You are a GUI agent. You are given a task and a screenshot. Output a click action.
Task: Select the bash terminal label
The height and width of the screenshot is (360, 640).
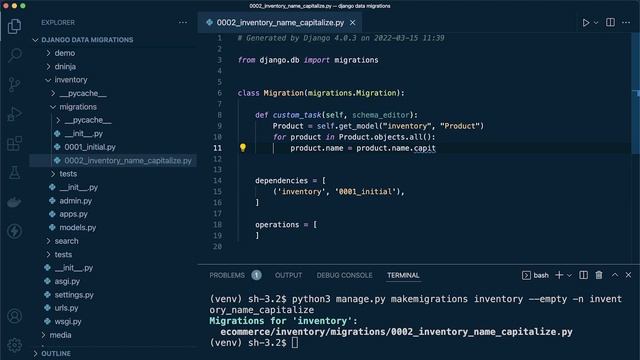[535, 276]
